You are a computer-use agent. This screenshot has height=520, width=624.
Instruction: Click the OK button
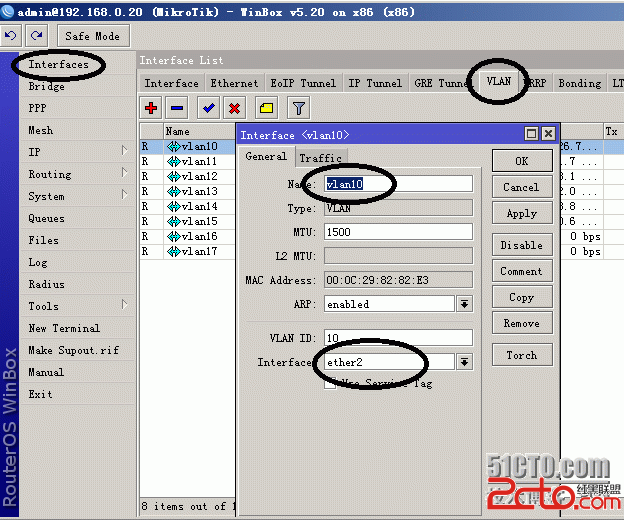(522, 161)
